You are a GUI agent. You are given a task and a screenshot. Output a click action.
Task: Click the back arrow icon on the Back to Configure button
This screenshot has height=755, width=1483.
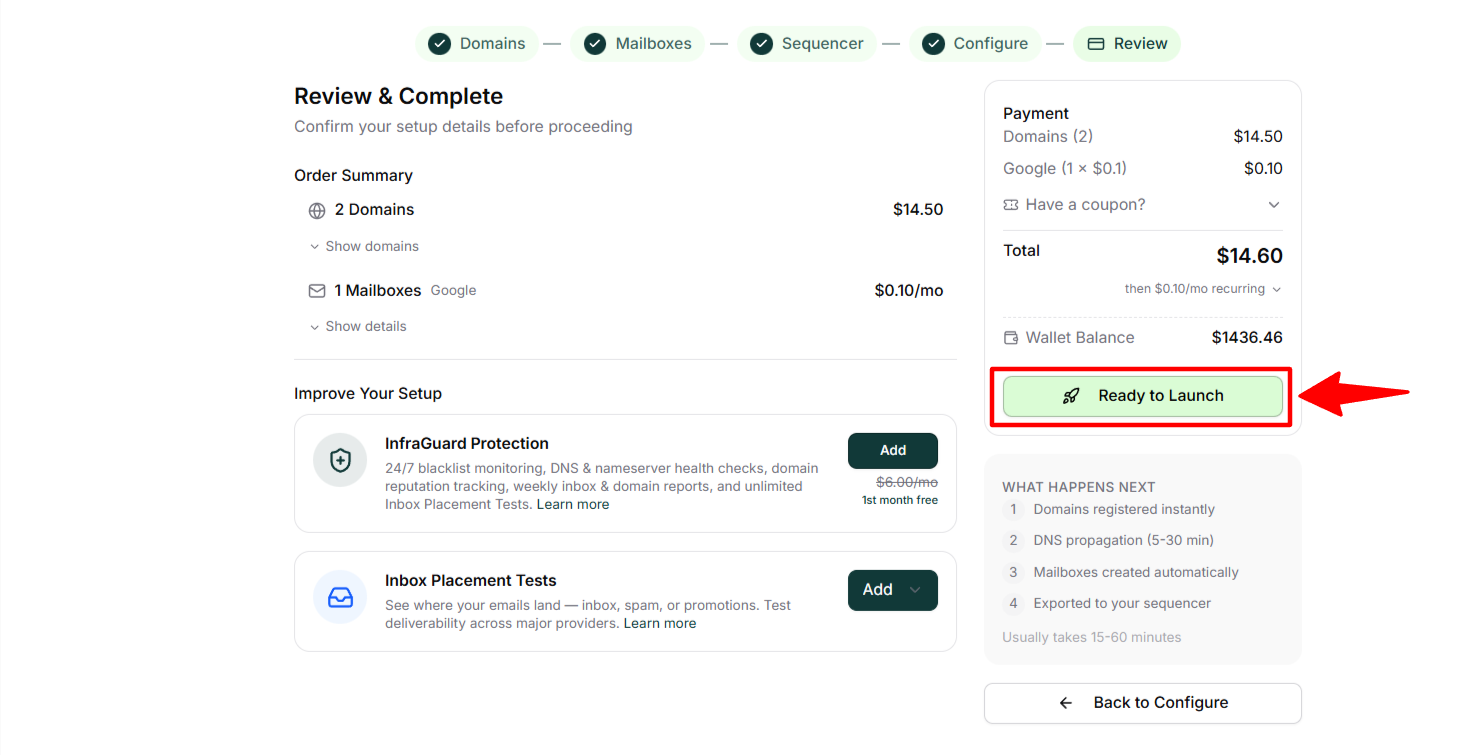[1066, 703]
